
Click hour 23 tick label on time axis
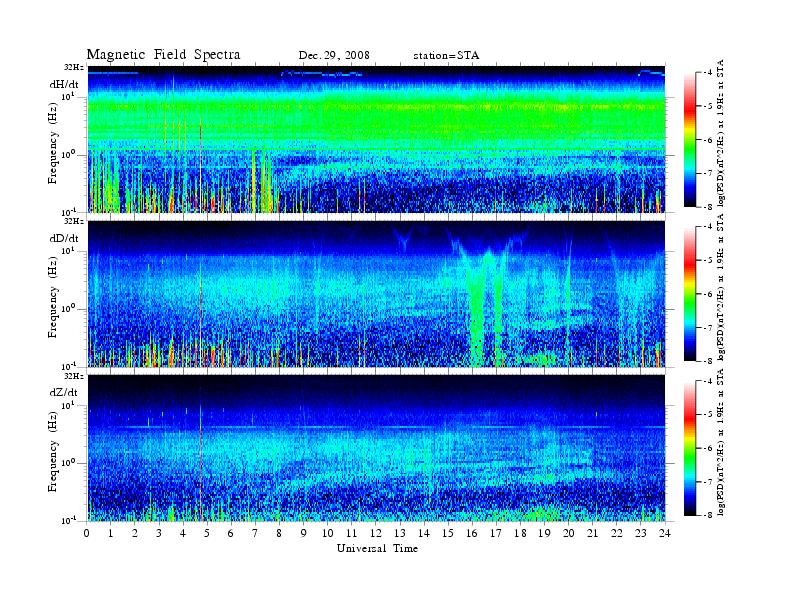641,534
